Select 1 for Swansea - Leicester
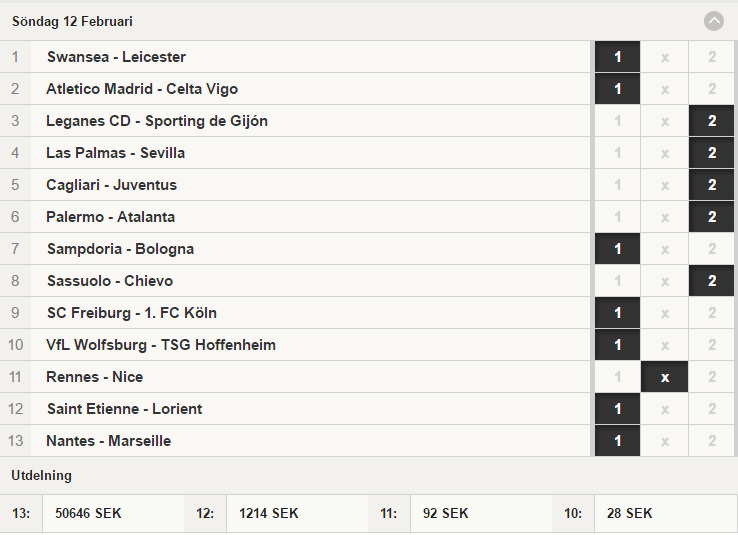738x535 pixels. coord(617,57)
